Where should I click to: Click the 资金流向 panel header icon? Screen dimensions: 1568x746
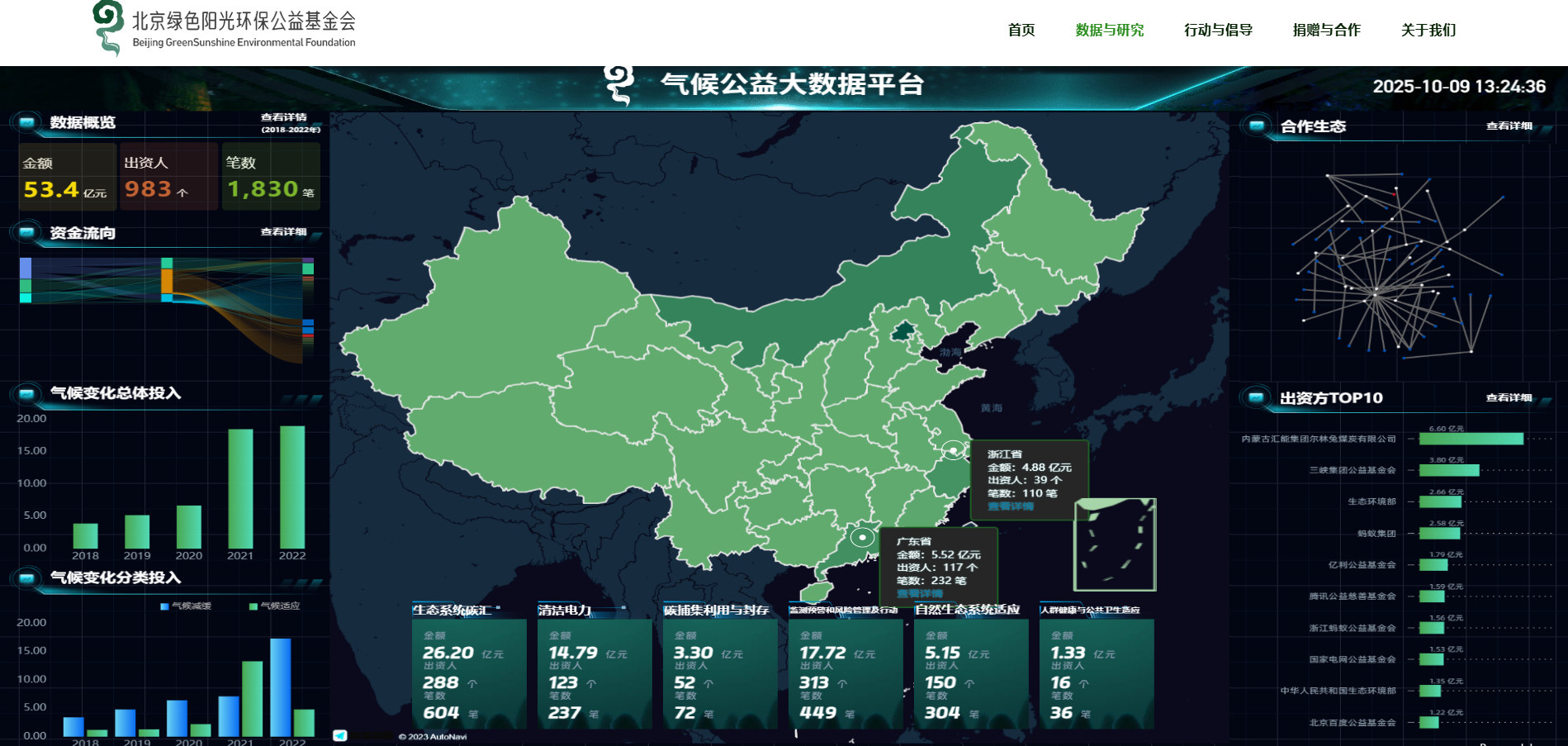[x=26, y=233]
